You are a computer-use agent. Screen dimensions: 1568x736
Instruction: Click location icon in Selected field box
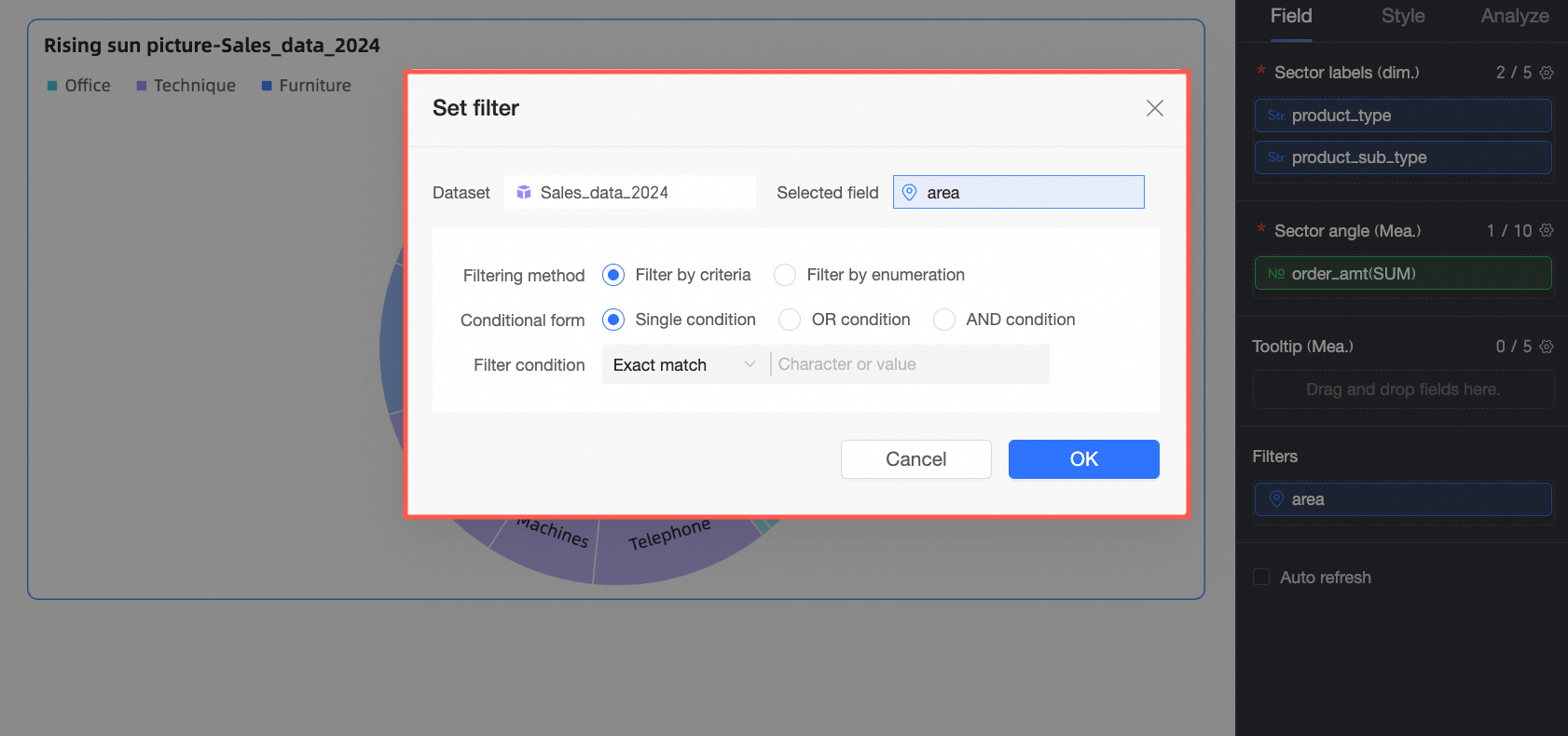[x=910, y=192]
